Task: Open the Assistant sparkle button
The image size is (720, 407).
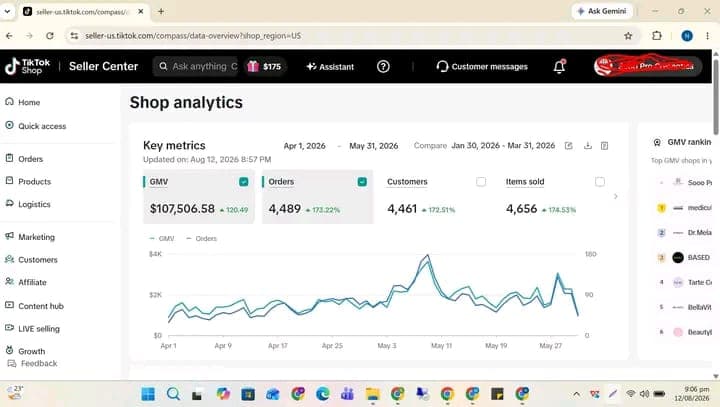Action: [330, 67]
